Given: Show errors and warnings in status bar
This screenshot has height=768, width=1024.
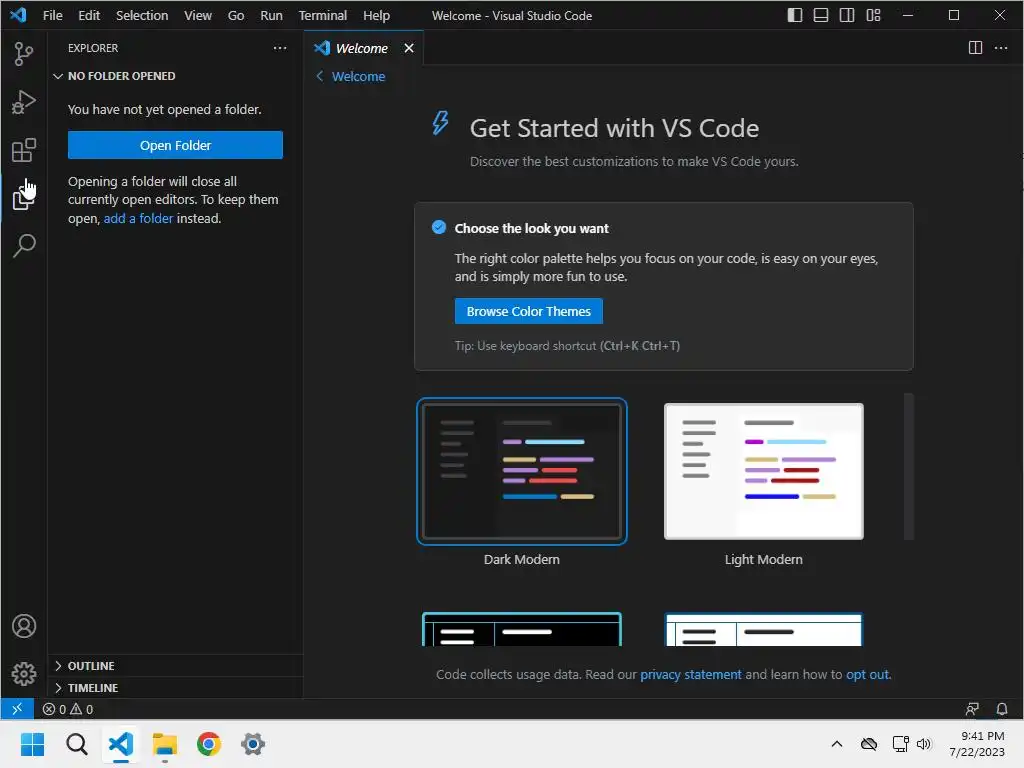Looking at the screenshot, I should (68, 709).
